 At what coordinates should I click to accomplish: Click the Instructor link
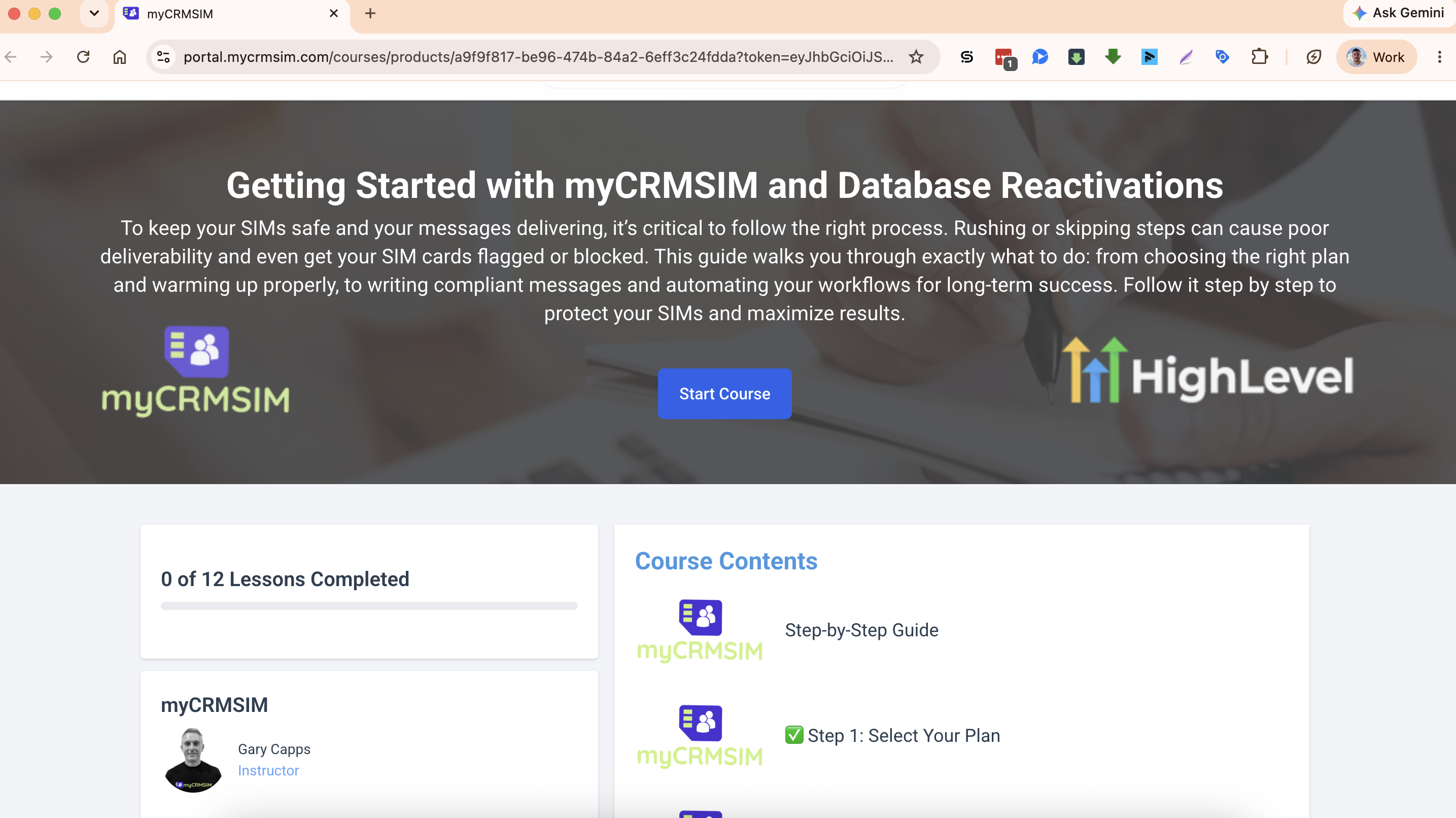(x=268, y=770)
